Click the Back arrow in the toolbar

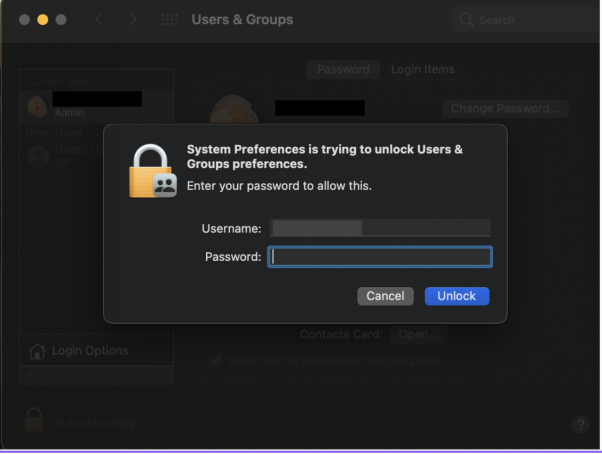99,20
